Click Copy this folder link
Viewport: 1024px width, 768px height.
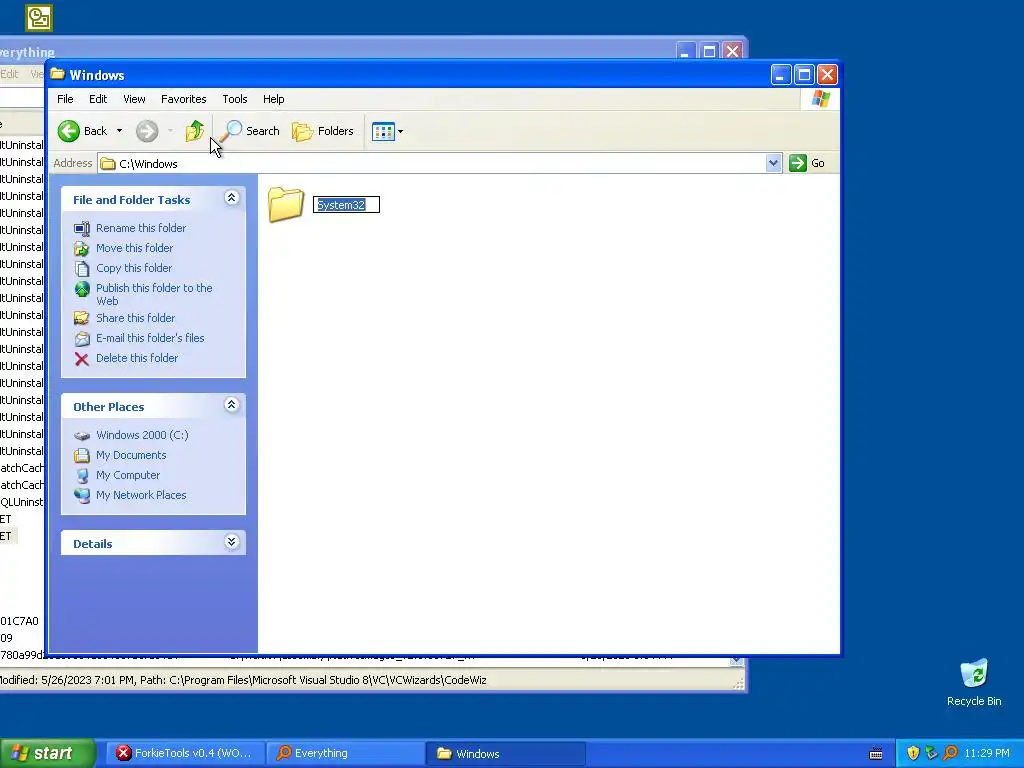point(134,268)
